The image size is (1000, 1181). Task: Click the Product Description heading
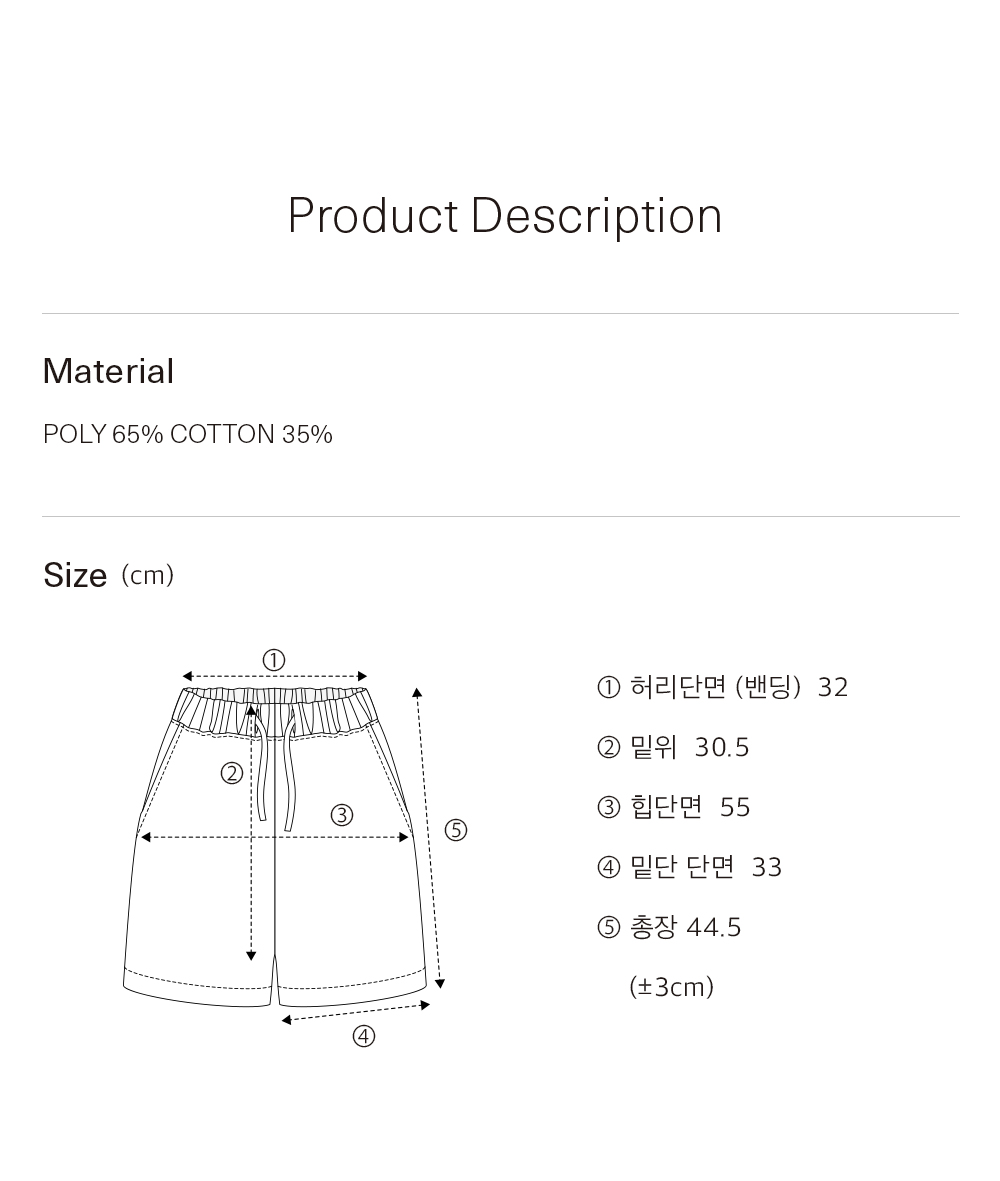point(505,217)
